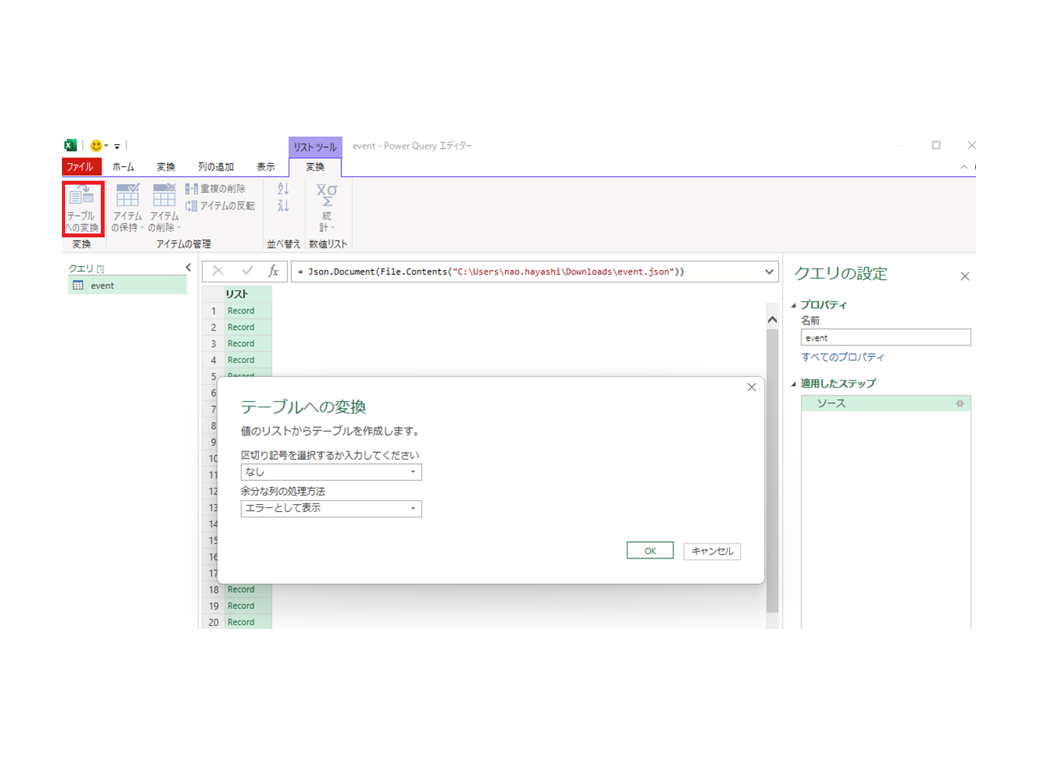Viewport: 1039px width, 761px height.
Task: Collapse the 適用したステップ section
Action: click(x=794, y=384)
